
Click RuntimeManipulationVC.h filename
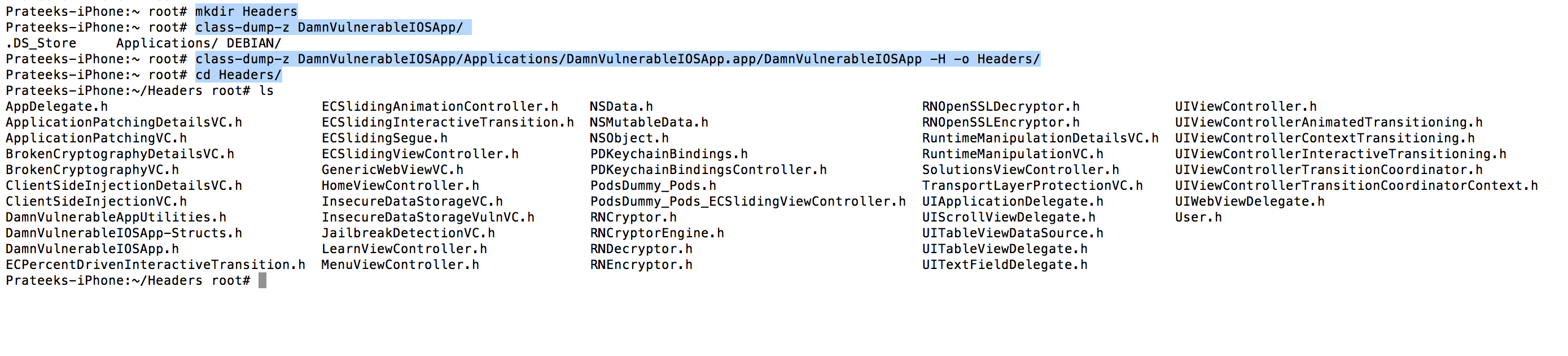[x=1013, y=154]
